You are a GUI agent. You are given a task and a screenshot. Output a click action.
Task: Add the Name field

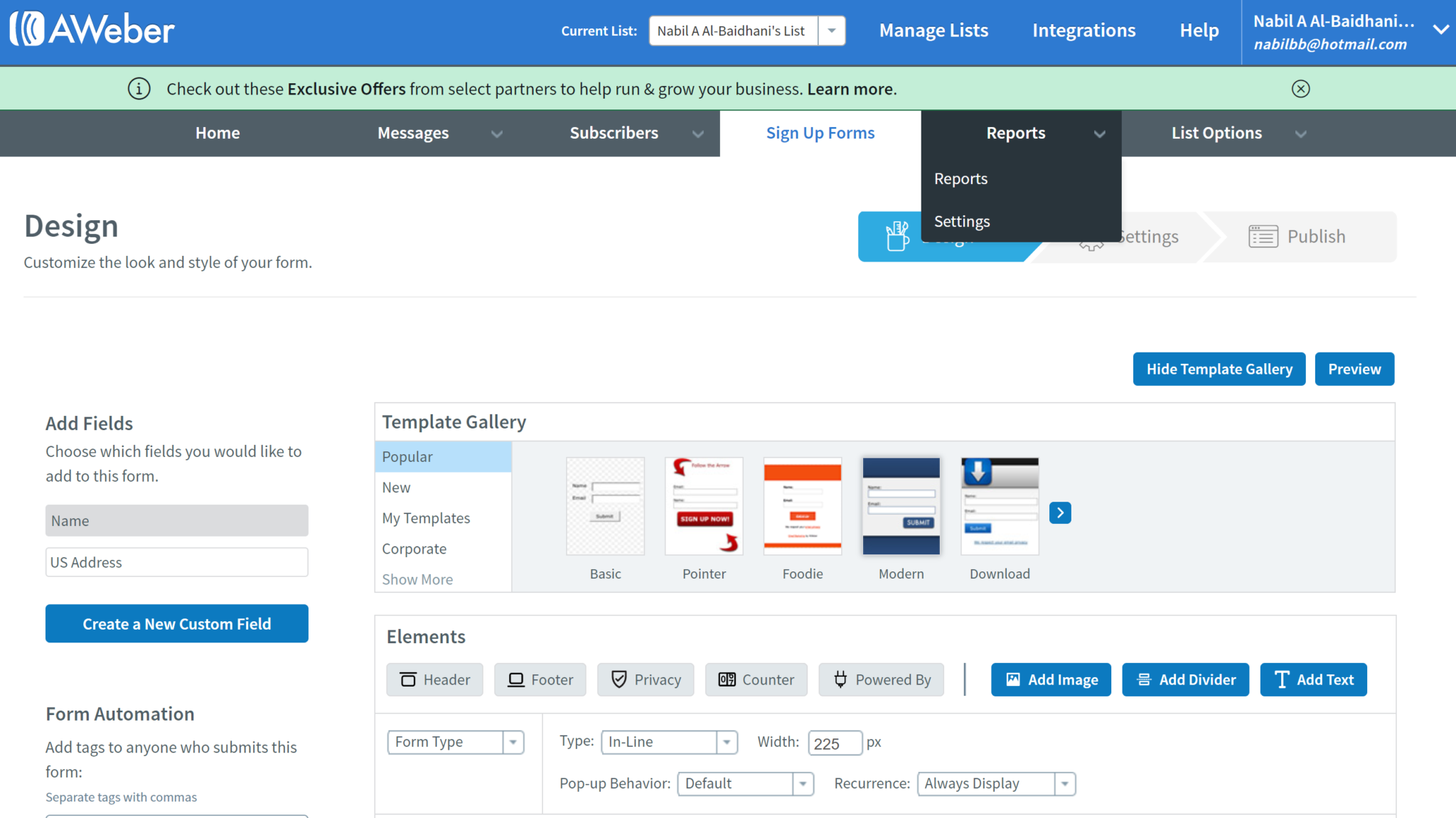pos(176,520)
